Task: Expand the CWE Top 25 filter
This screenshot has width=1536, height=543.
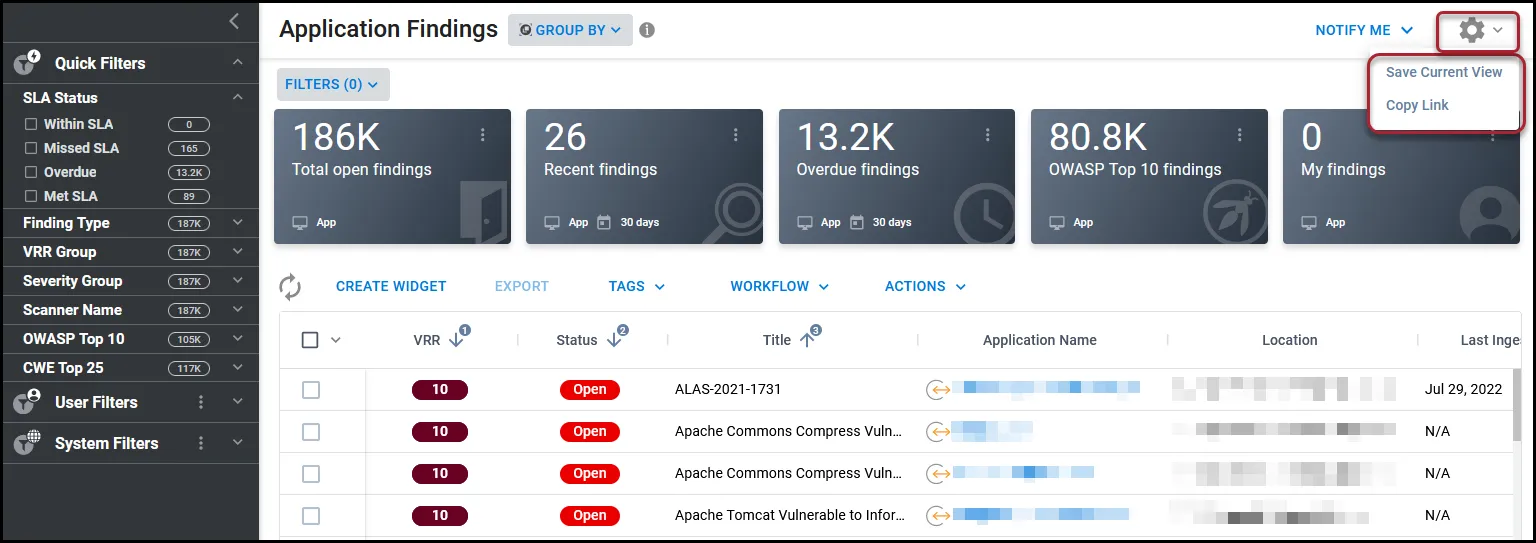Action: tap(238, 368)
